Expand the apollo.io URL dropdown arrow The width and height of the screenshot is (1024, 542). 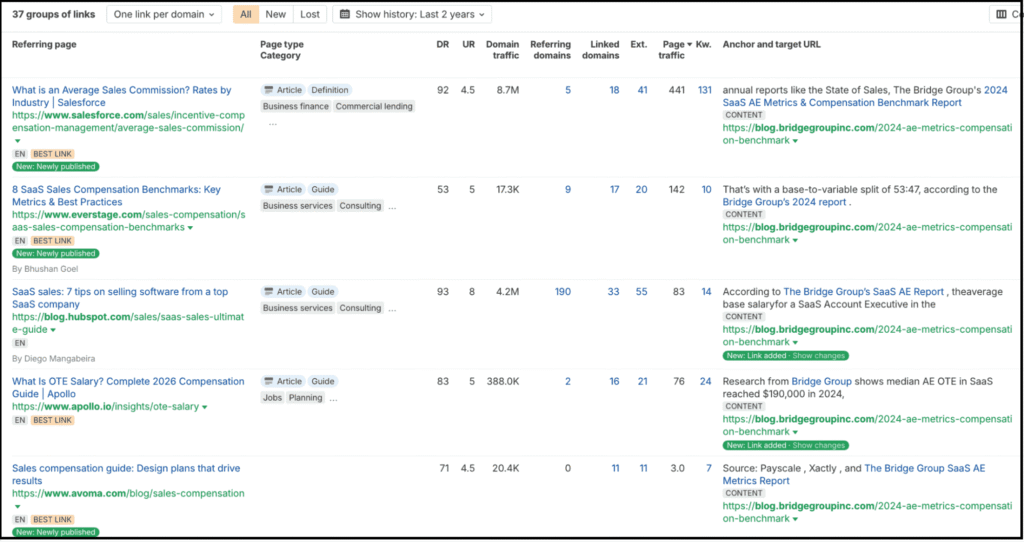pos(204,407)
